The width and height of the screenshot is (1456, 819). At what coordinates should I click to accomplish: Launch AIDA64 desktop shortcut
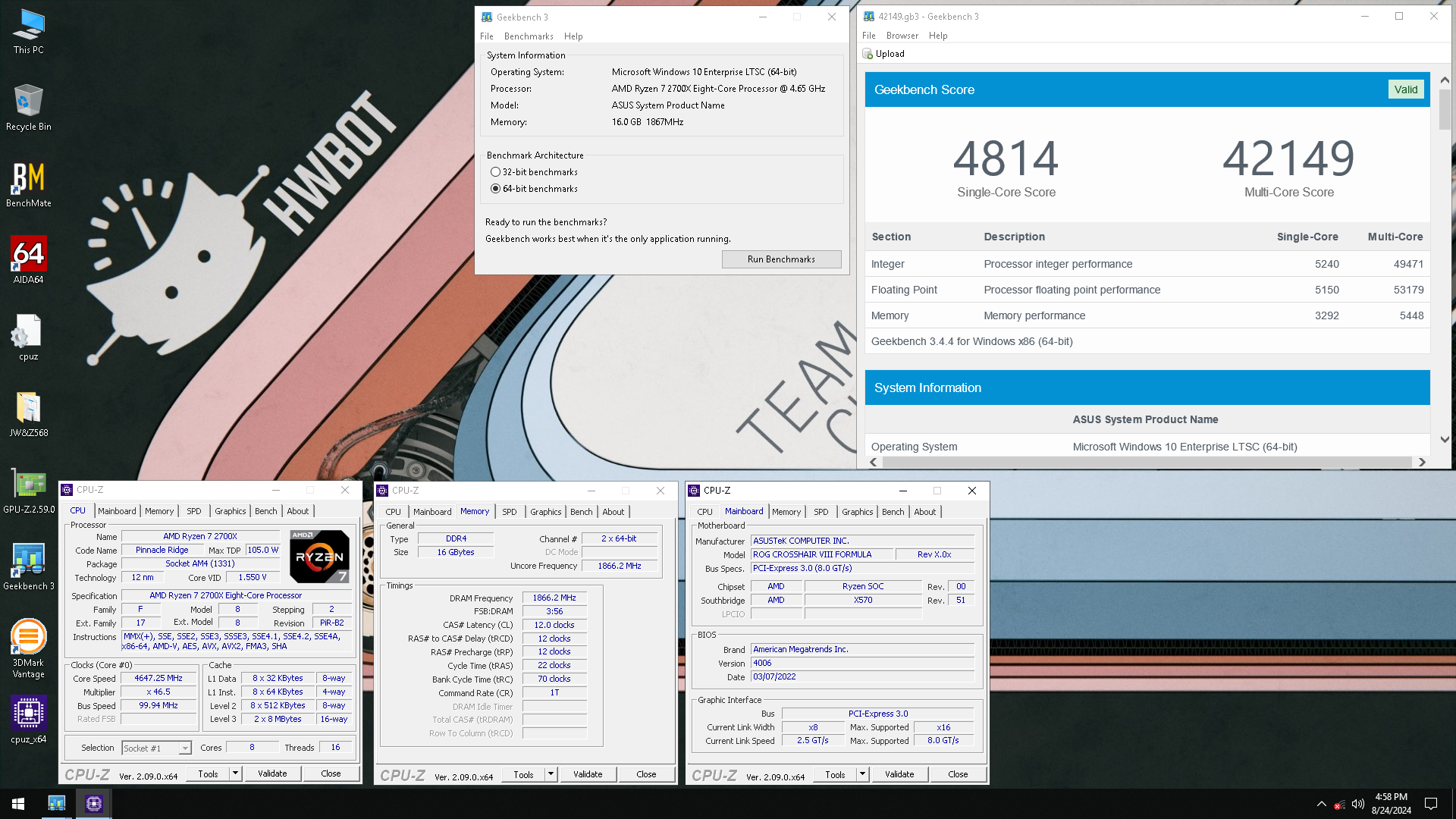coord(28,260)
